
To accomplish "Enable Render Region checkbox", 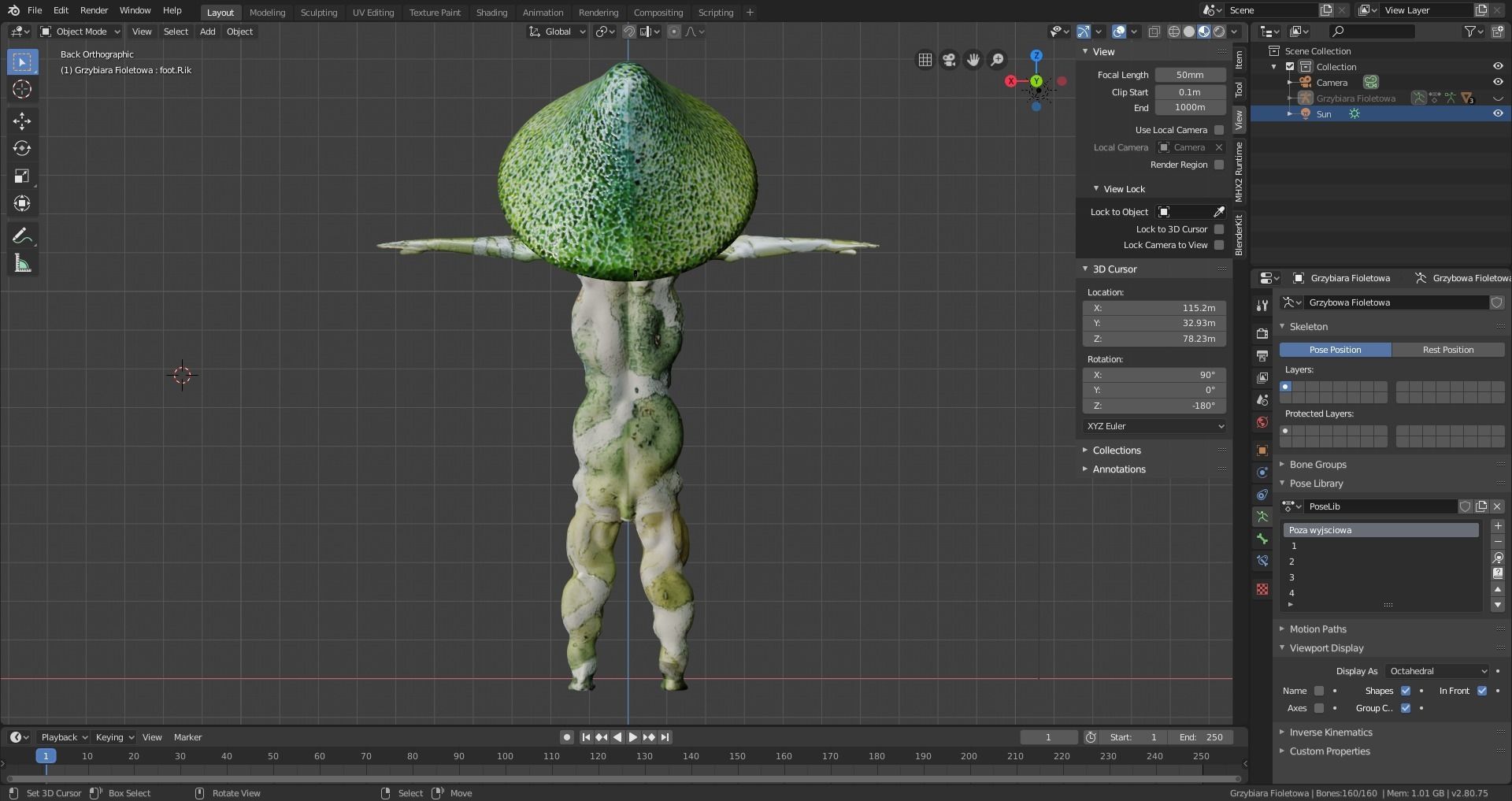I will point(1219,165).
